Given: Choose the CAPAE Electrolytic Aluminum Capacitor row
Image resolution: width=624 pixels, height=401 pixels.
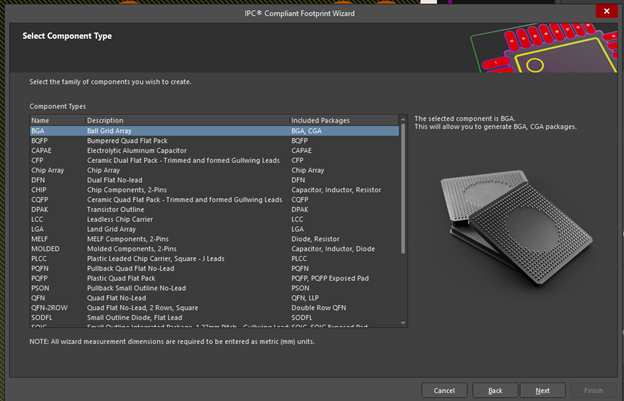Looking at the screenshot, I should [214, 150].
